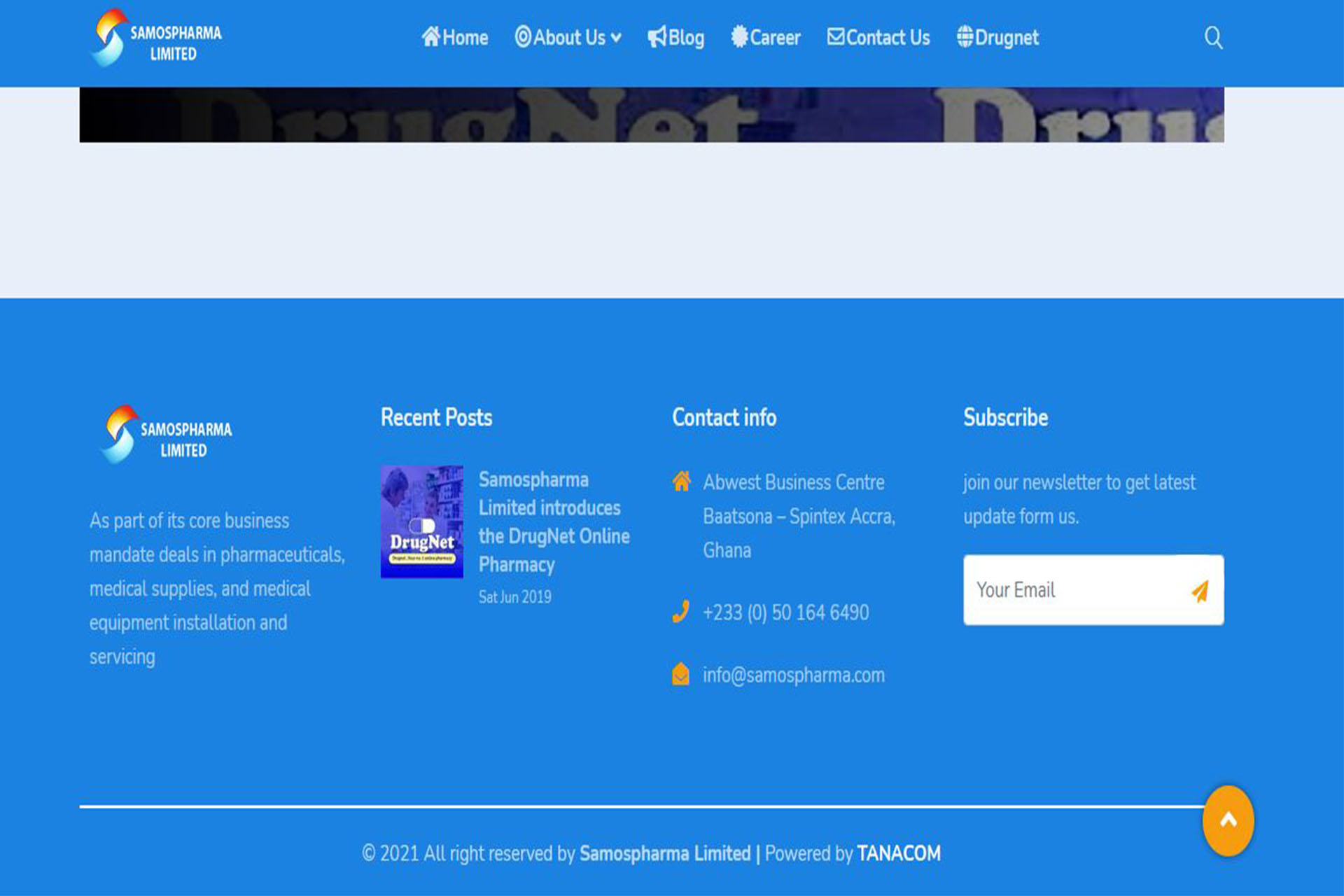Call the +233 (0) 50 164 6490 number

pyautogui.click(x=785, y=612)
